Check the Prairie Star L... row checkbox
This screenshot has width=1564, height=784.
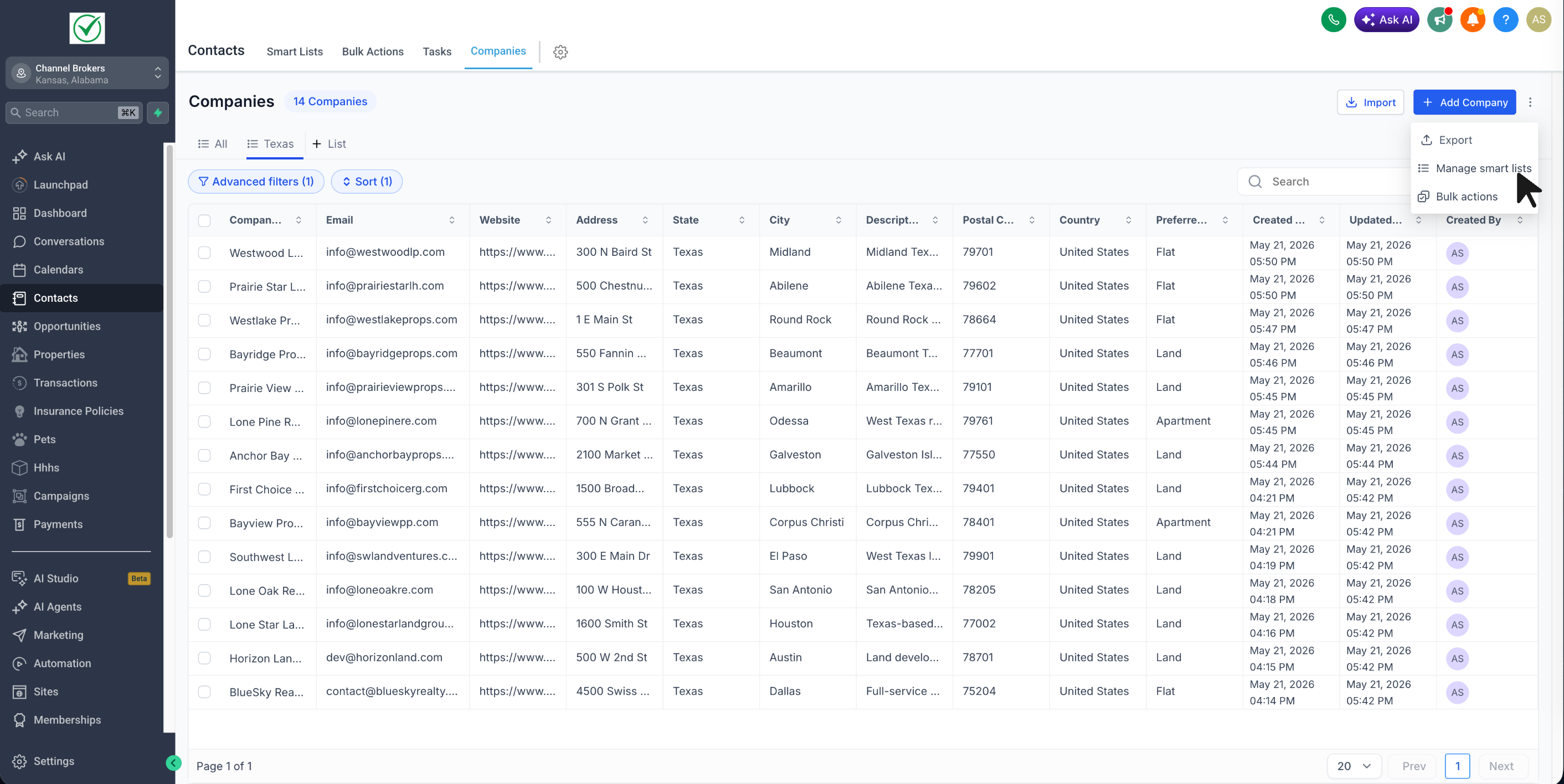point(204,286)
